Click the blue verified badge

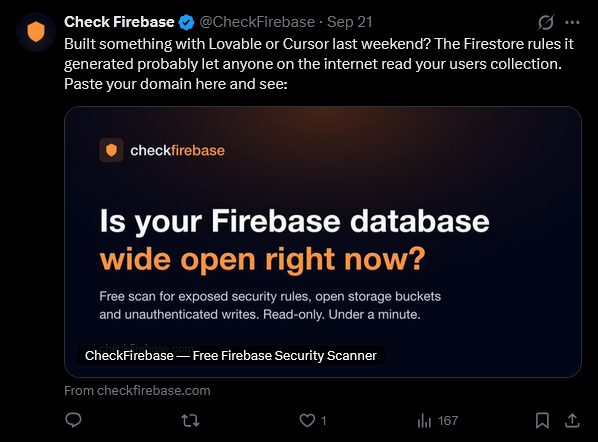pyautogui.click(x=186, y=22)
